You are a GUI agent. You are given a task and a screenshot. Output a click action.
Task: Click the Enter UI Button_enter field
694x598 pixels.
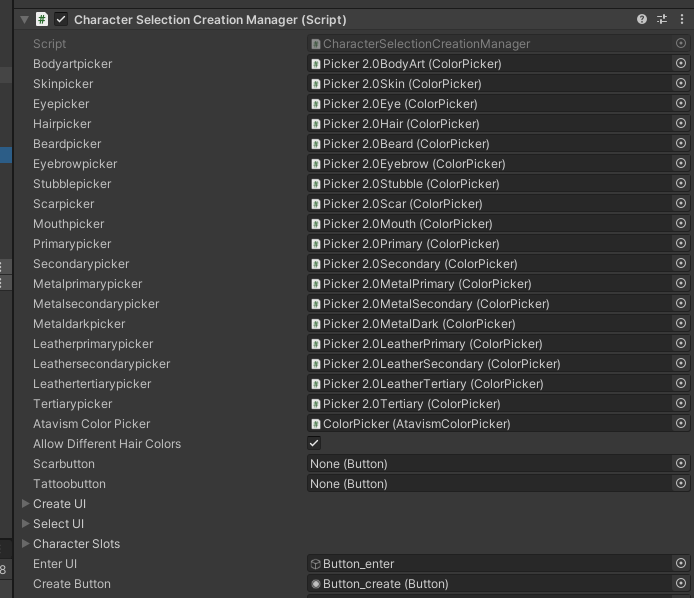tap(488, 564)
